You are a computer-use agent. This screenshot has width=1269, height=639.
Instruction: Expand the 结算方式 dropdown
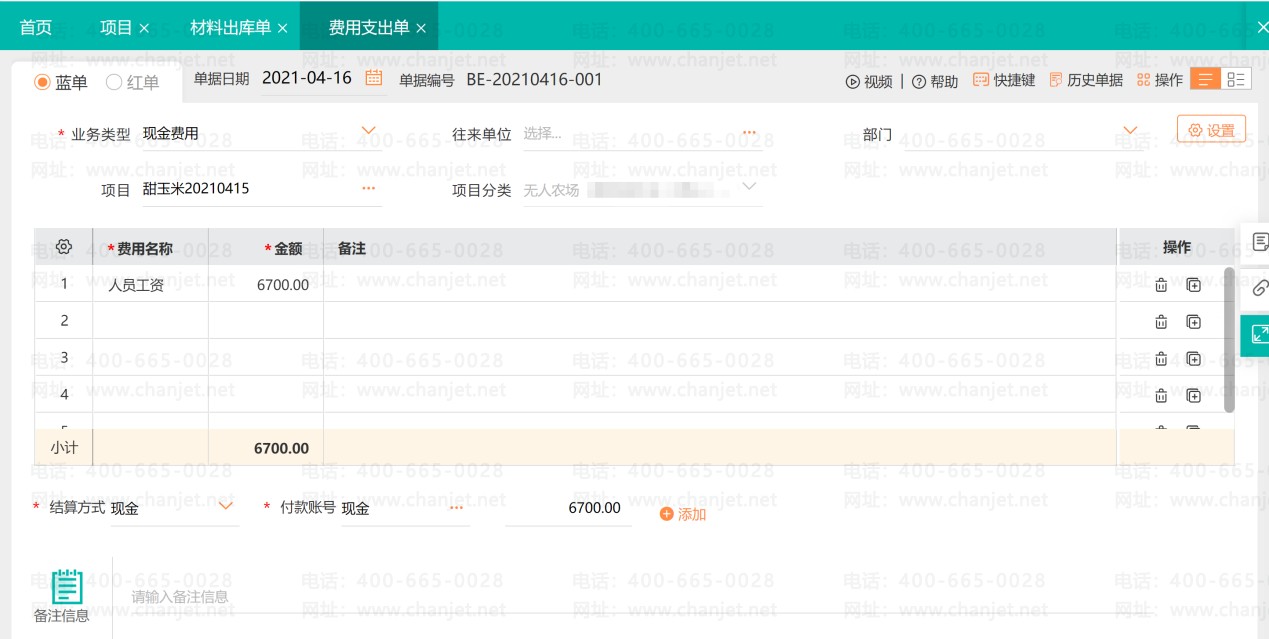click(x=226, y=506)
